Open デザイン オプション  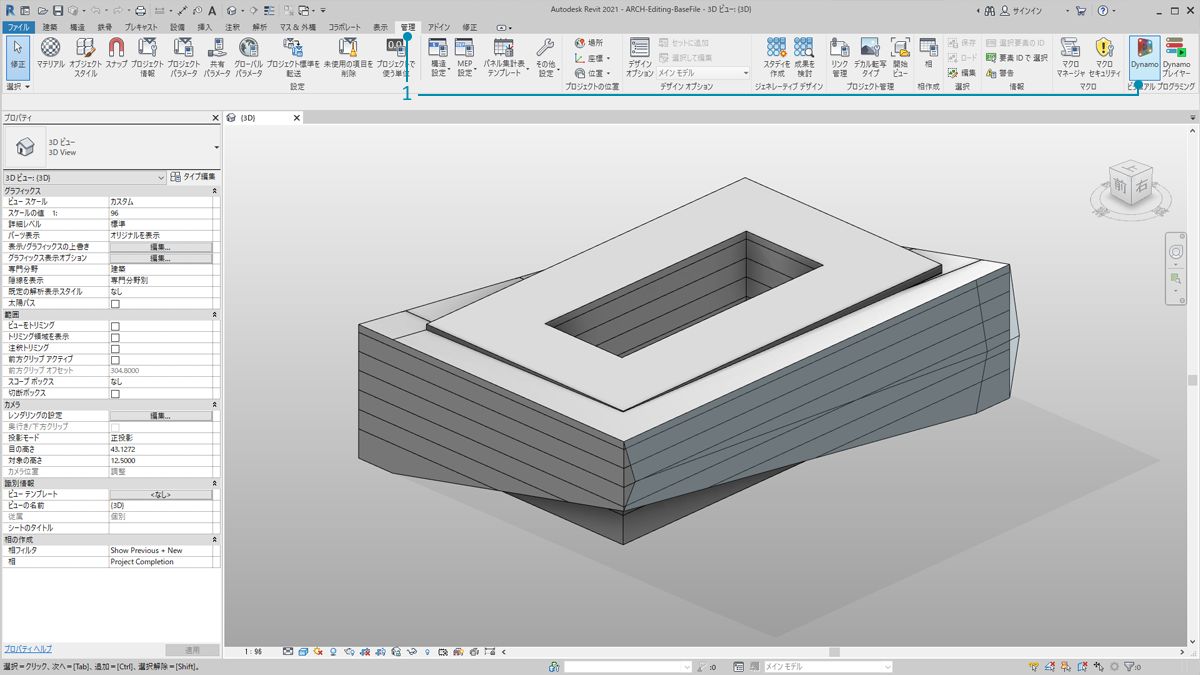point(640,57)
